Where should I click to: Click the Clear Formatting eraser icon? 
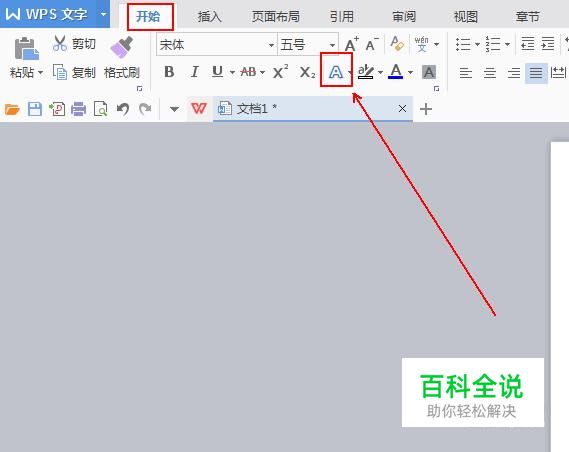397,44
